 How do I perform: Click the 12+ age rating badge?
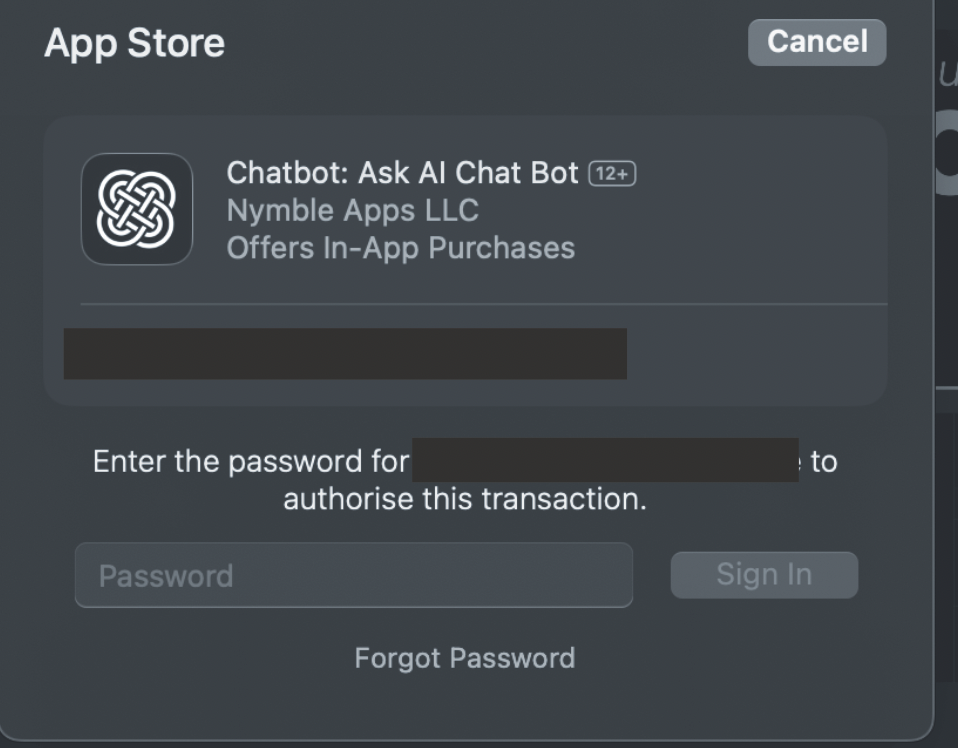coord(613,173)
